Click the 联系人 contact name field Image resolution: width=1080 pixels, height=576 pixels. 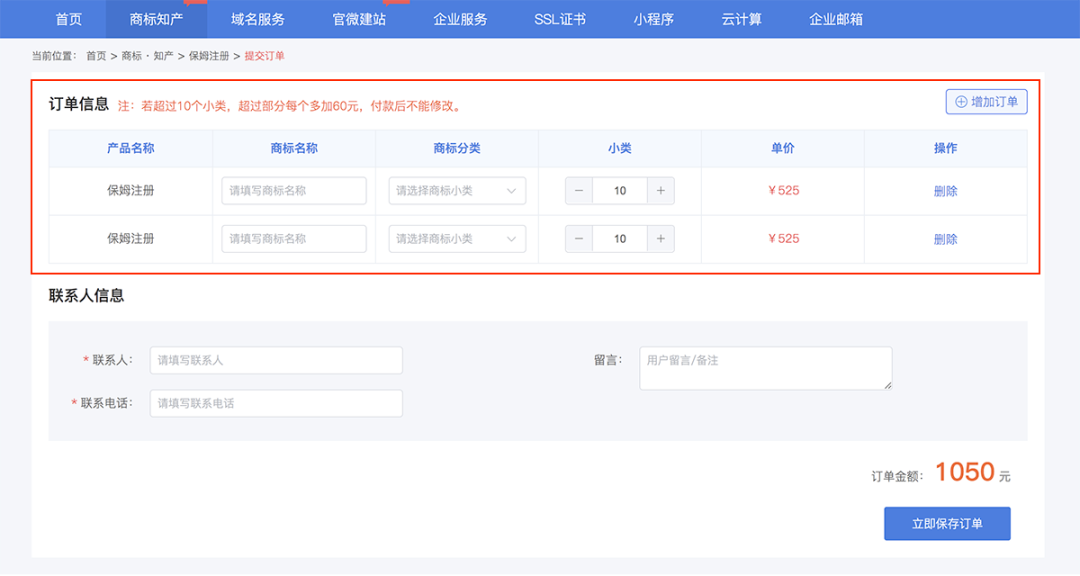pyautogui.click(x=276, y=360)
